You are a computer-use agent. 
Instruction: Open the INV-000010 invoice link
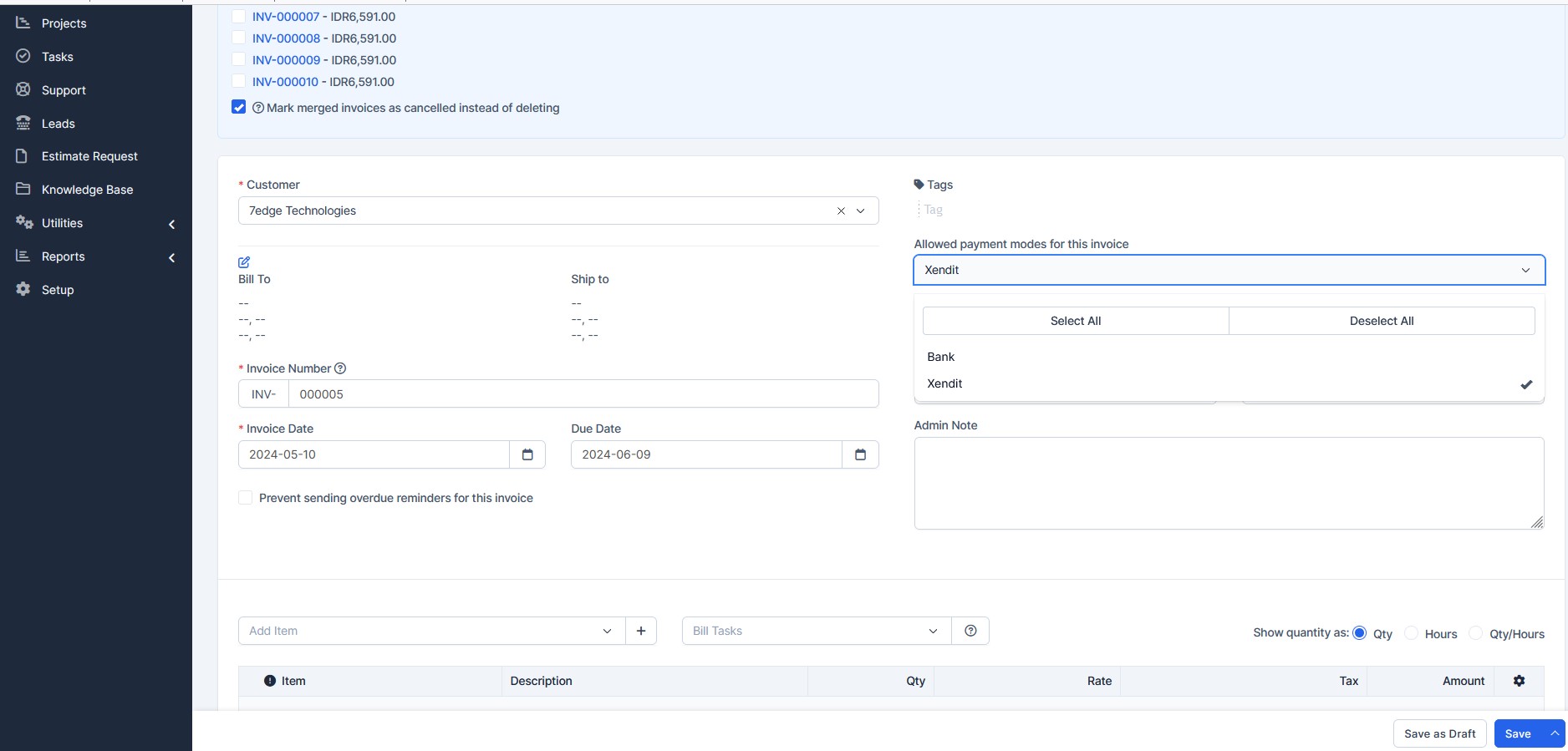tap(285, 82)
